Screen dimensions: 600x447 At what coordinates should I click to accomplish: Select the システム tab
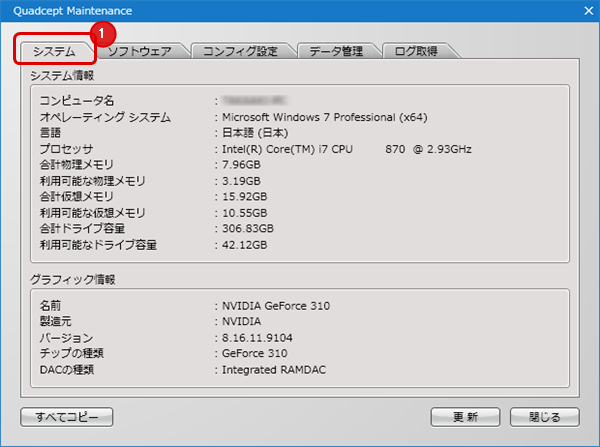pyautogui.click(x=54, y=51)
